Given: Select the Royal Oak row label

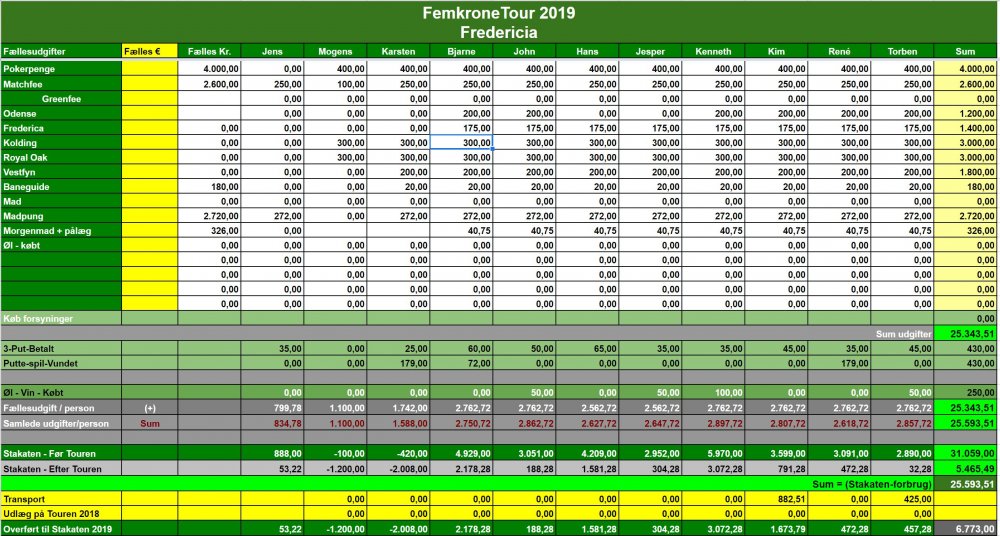Looking at the screenshot, I should [x=61, y=157].
